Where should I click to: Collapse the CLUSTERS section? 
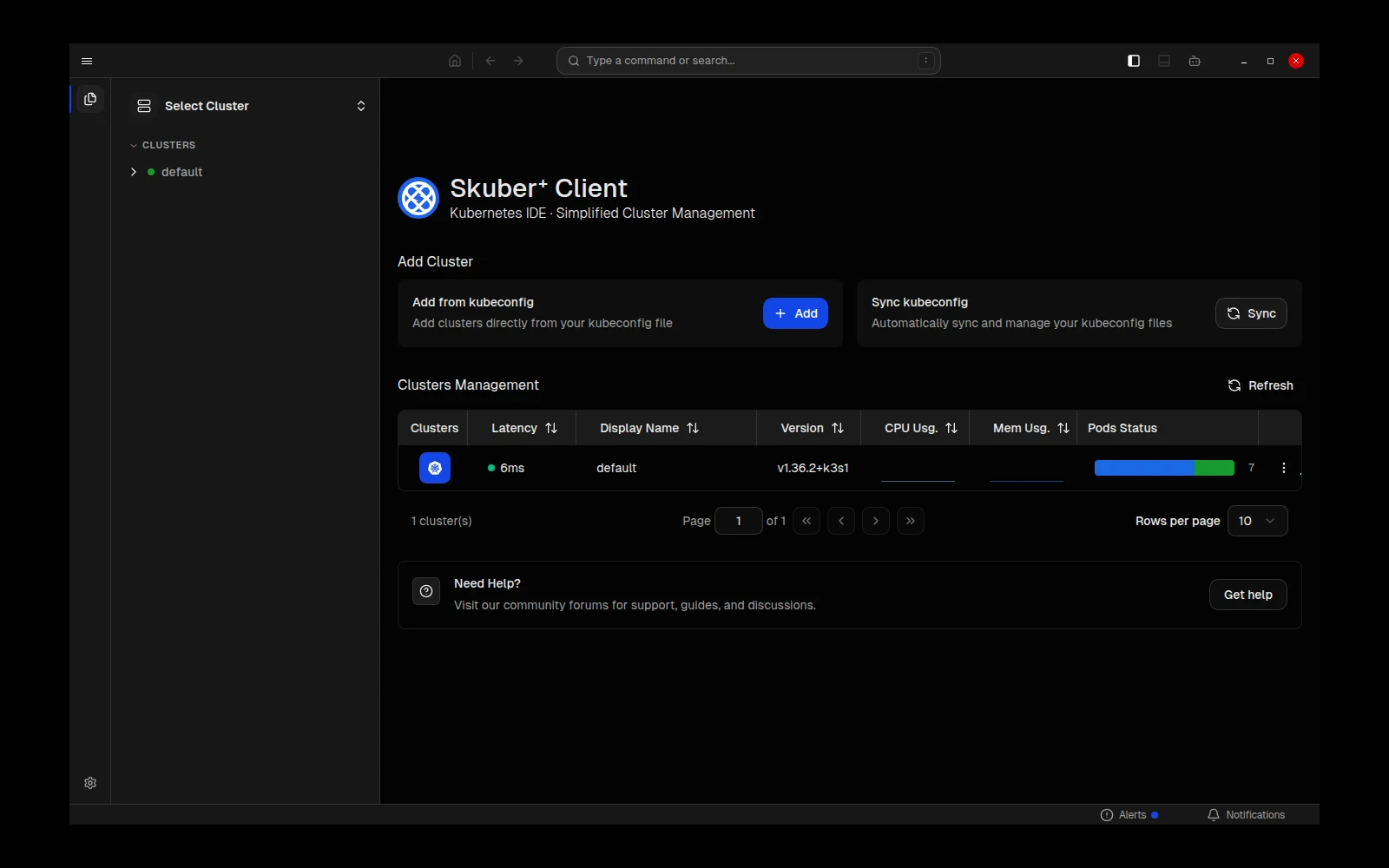pyautogui.click(x=163, y=145)
